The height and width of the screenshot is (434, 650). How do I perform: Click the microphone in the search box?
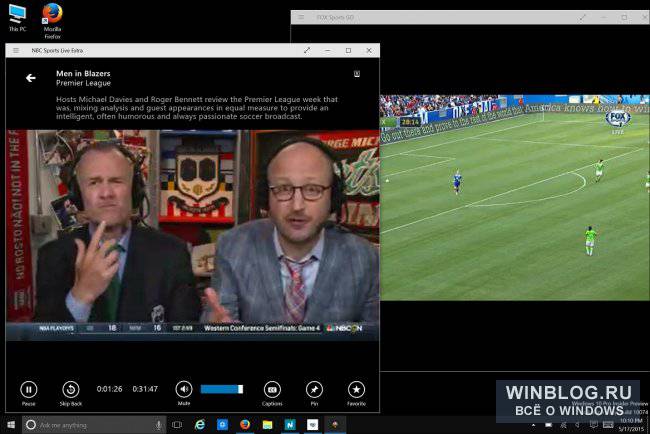[158, 425]
